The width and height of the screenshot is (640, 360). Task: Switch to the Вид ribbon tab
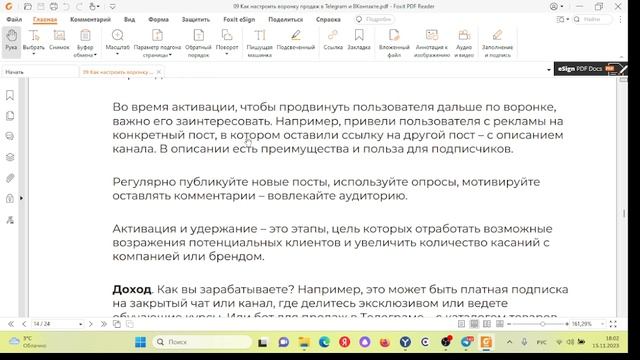point(129,19)
